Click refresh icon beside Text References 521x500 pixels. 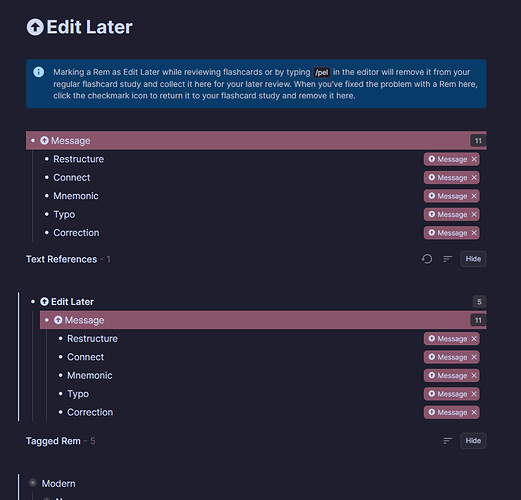coord(427,259)
